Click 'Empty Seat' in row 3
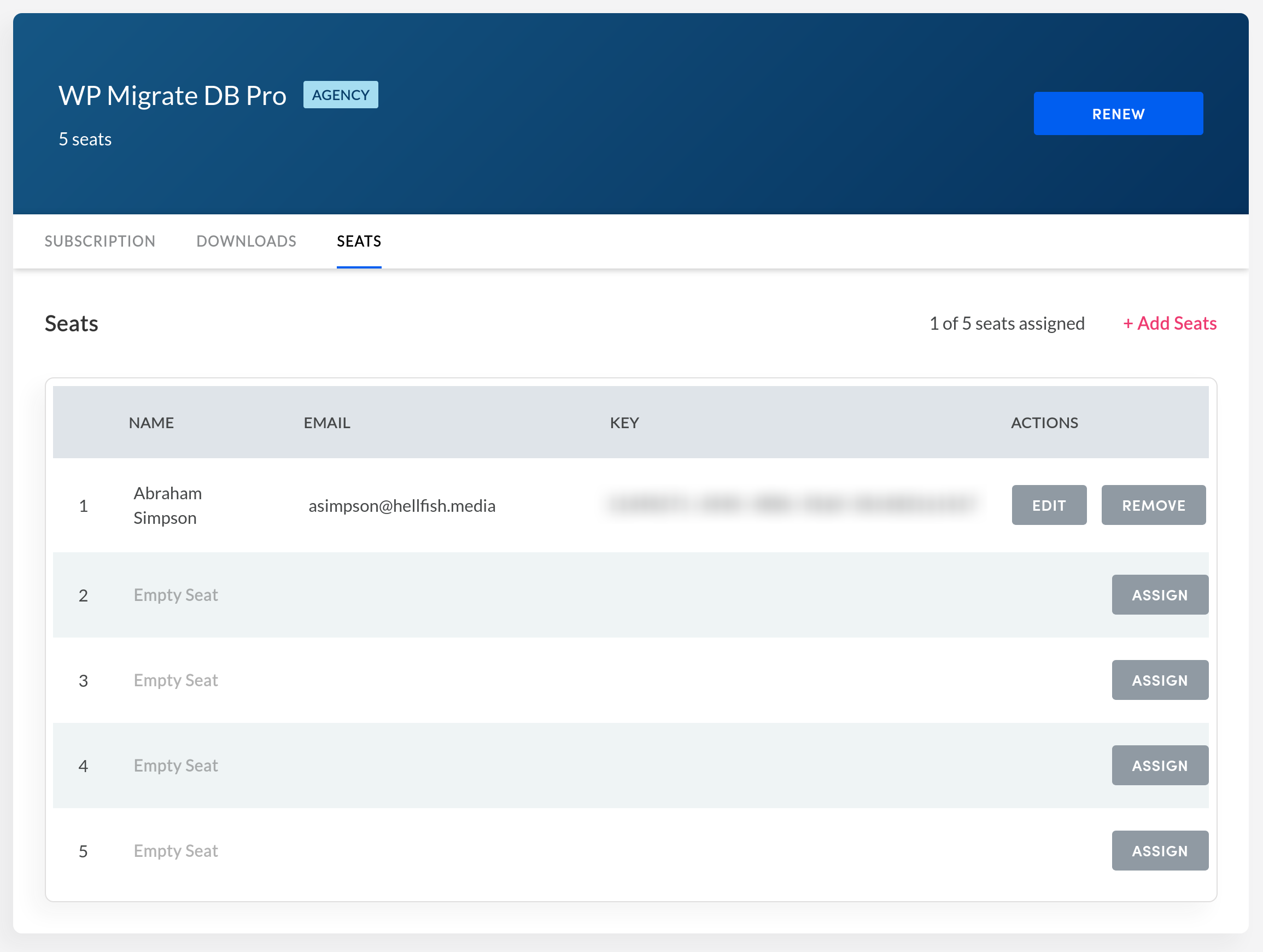 point(176,680)
